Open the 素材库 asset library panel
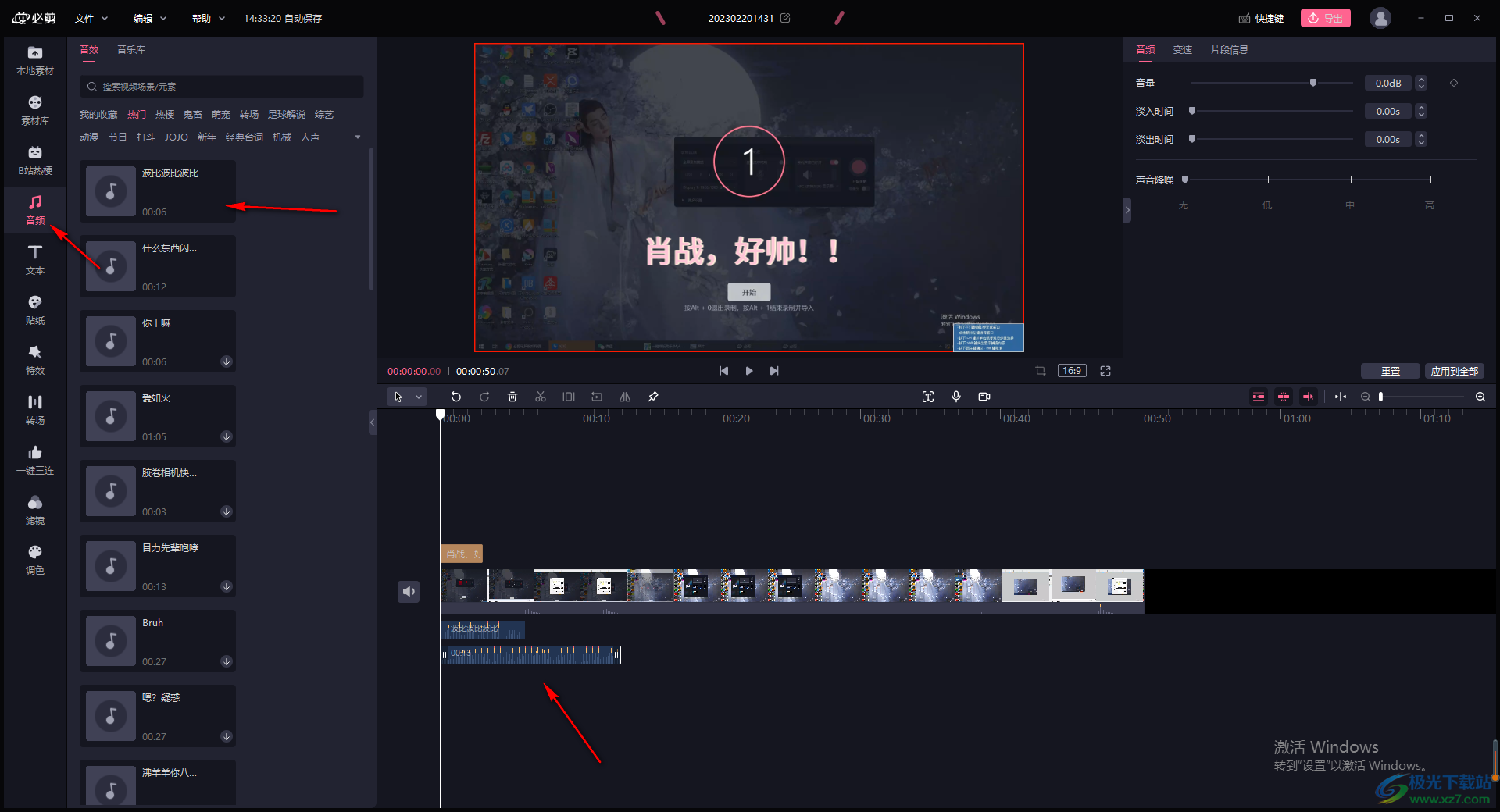 [35, 110]
